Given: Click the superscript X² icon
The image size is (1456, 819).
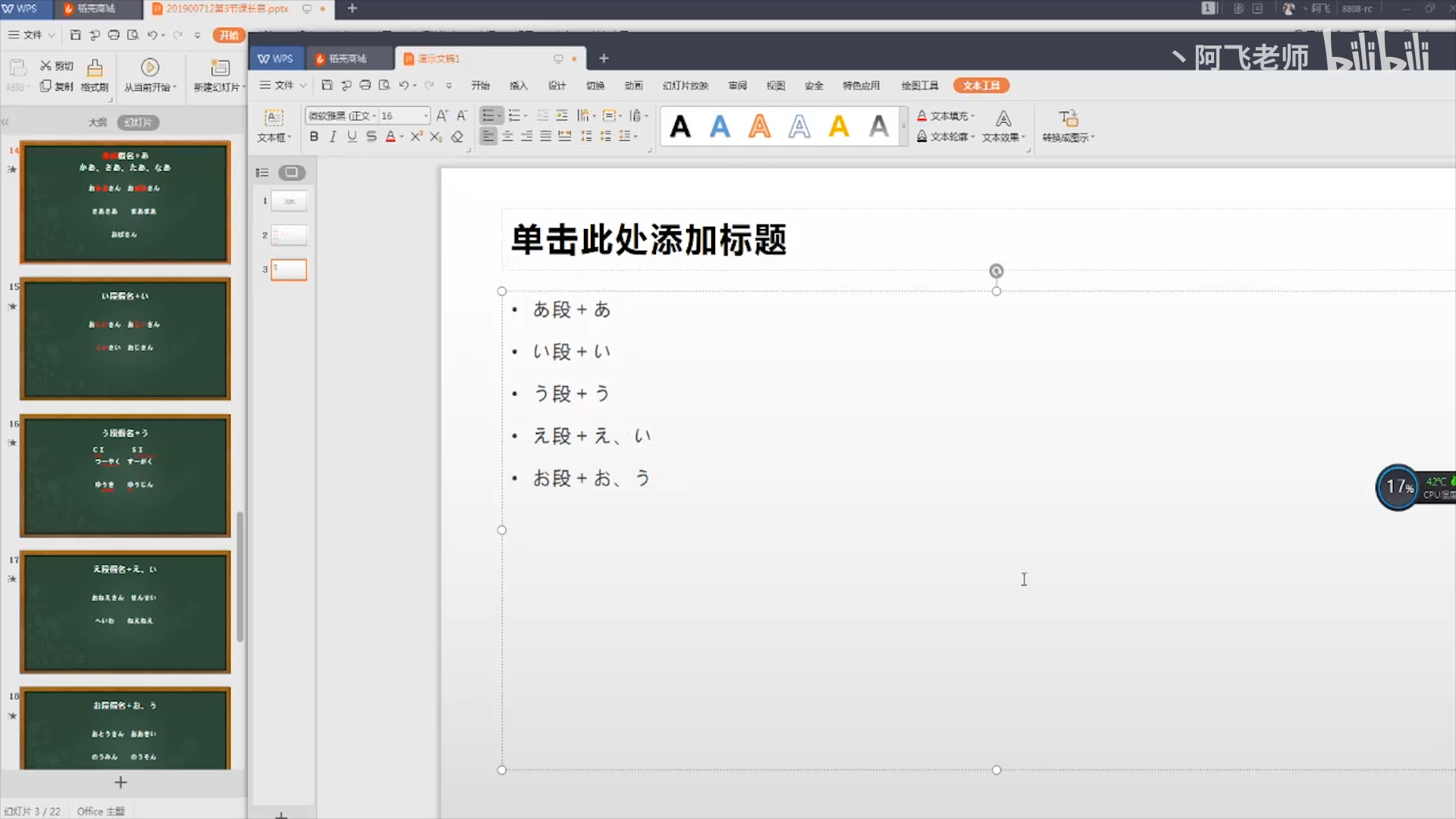Looking at the screenshot, I should coord(416,136).
